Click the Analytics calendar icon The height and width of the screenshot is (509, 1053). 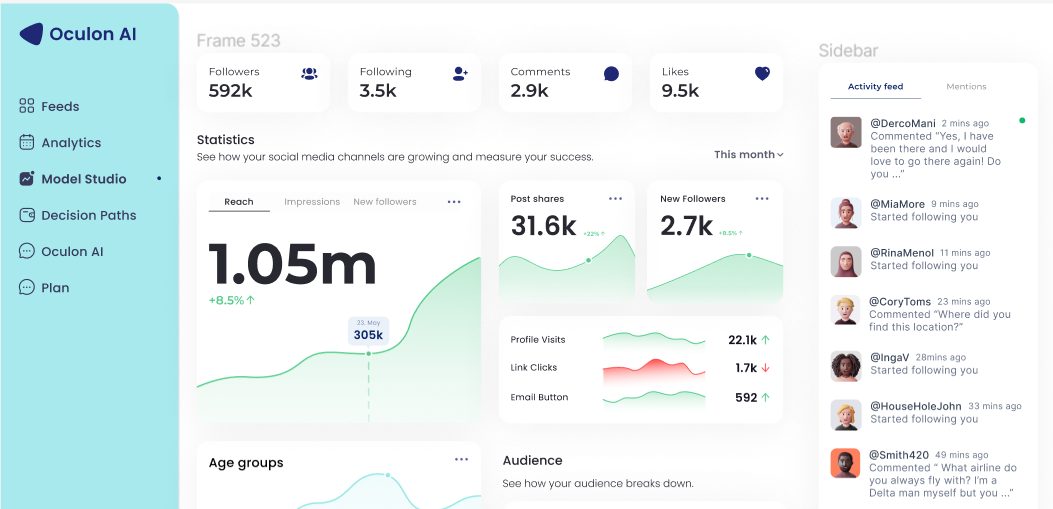pos(27,143)
